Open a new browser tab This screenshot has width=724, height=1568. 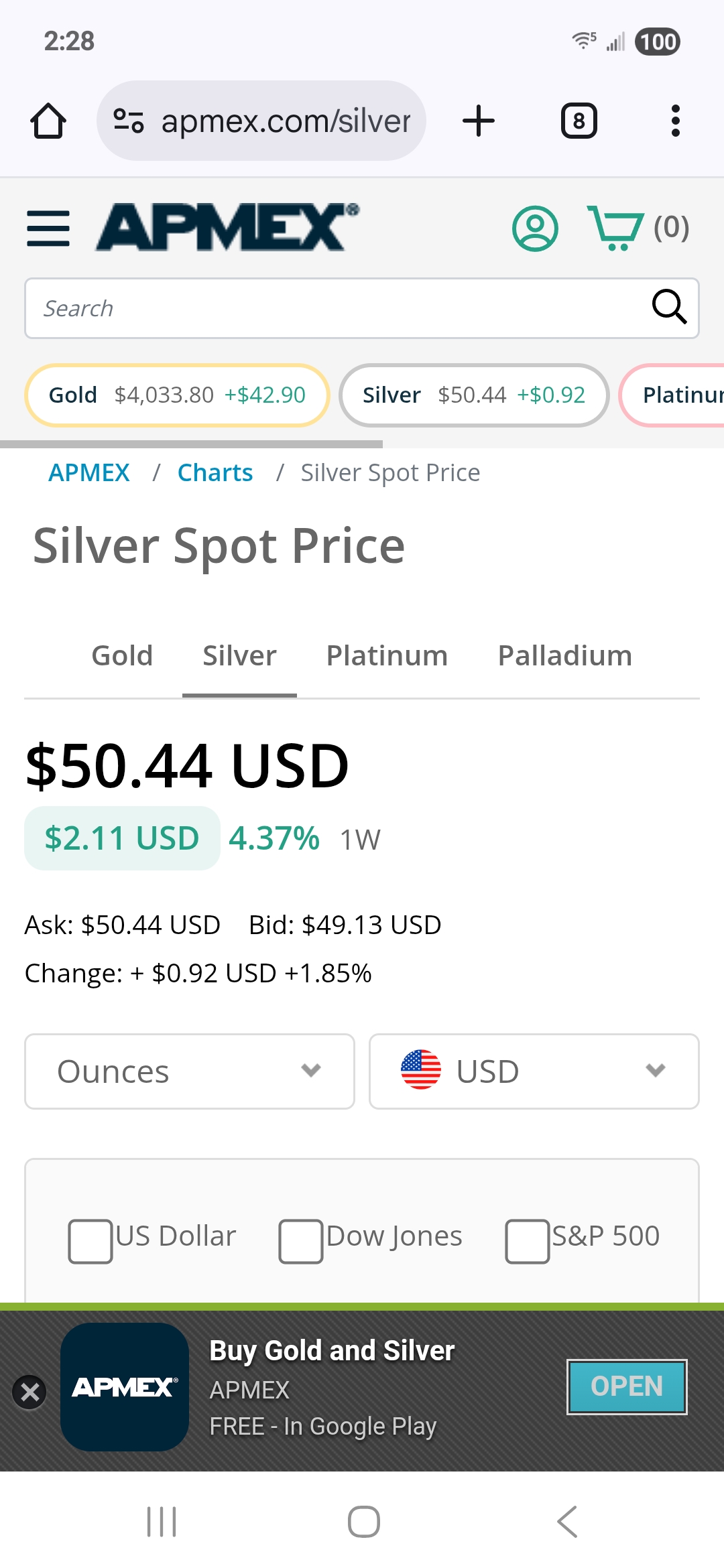click(479, 121)
